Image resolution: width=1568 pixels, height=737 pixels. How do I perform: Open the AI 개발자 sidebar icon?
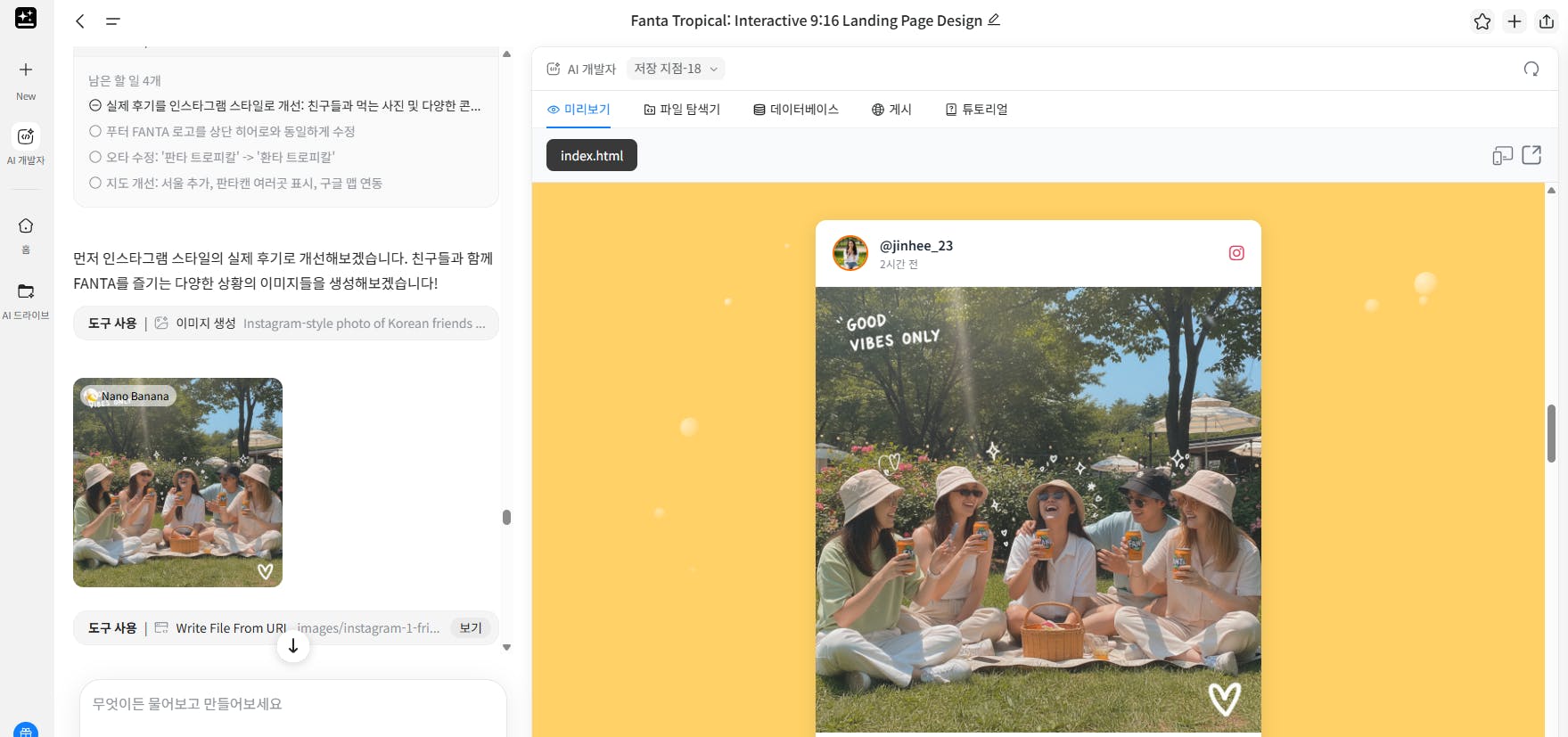[x=26, y=136]
